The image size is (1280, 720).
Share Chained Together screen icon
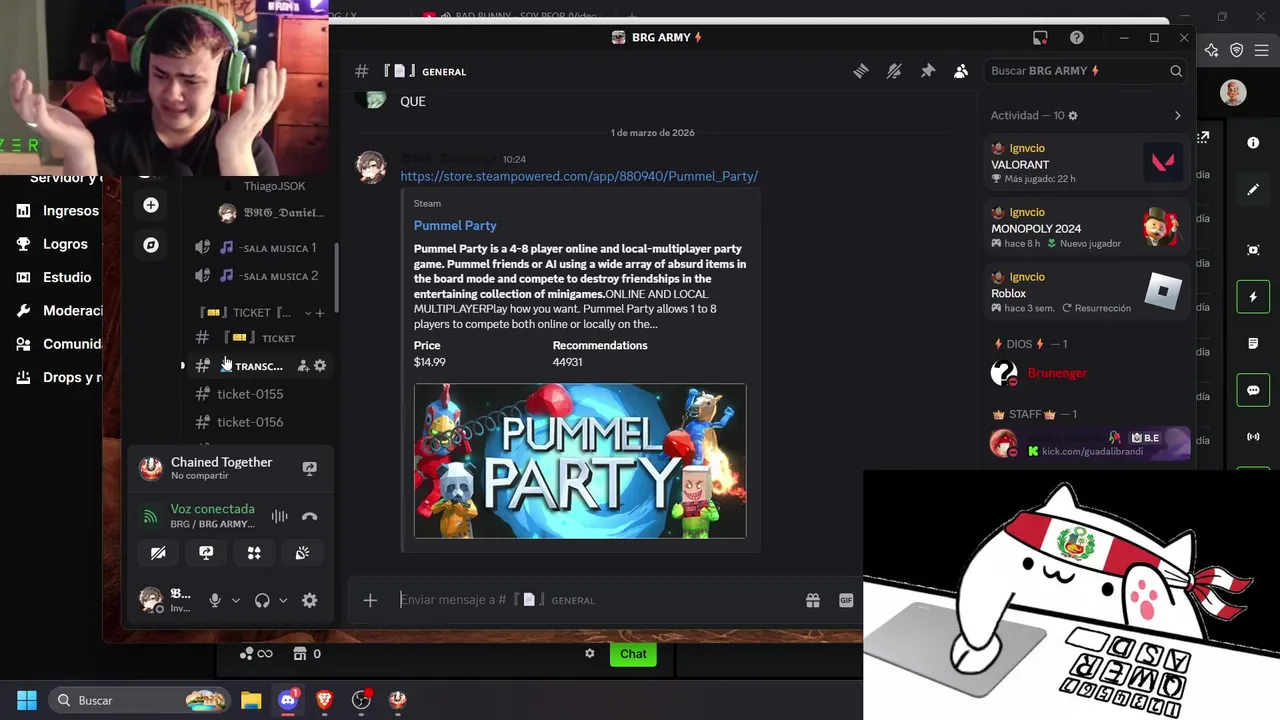309,468
